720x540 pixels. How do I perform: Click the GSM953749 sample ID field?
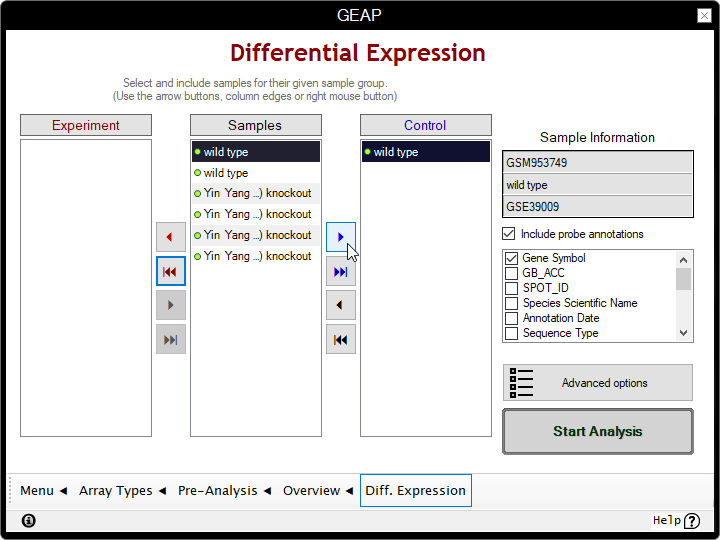tap(597, 163)
